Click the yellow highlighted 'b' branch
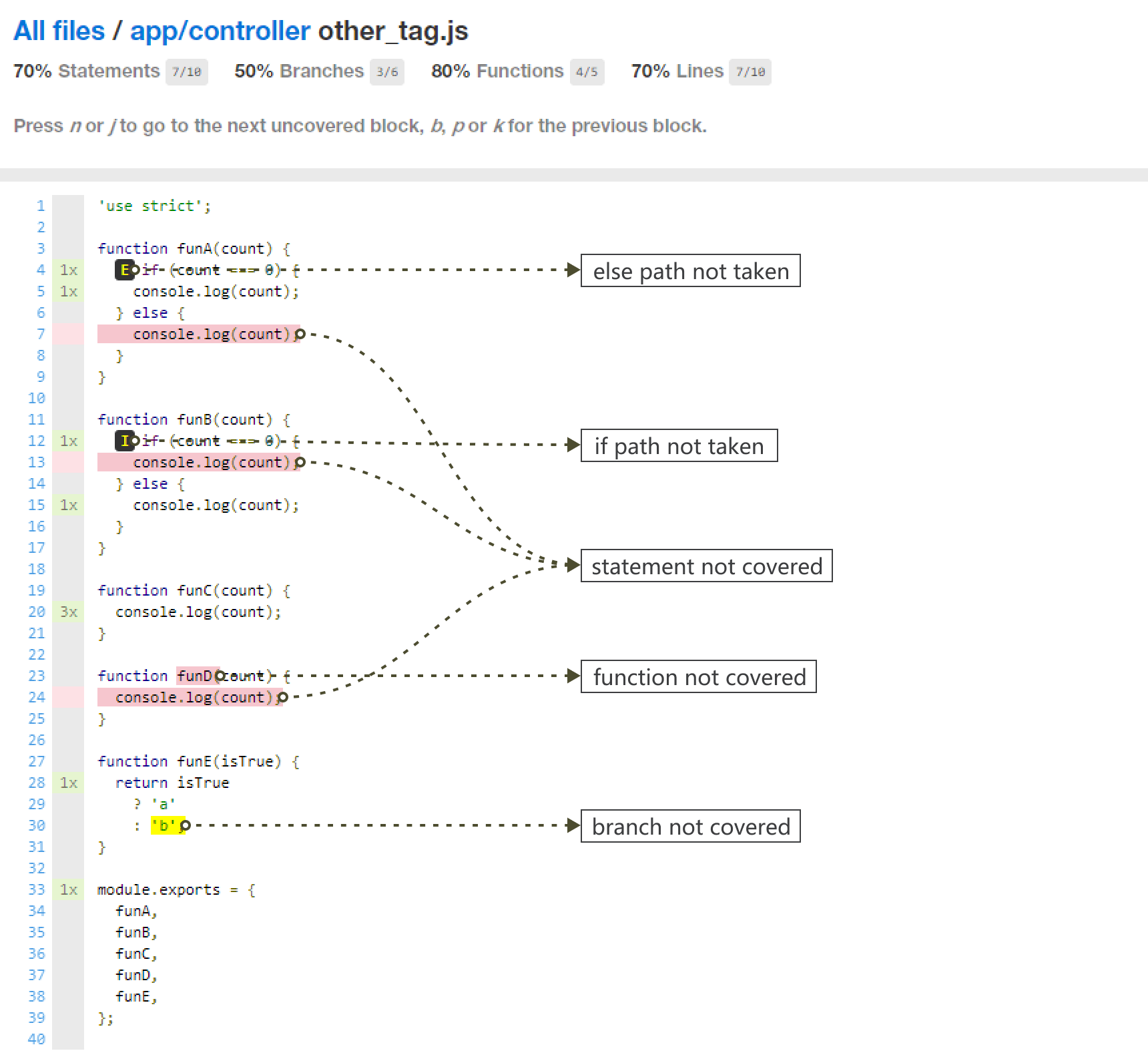Image resolution: width=1148 pixels, height=1059 pixels. pyautogui.click(x=167, y=826)
